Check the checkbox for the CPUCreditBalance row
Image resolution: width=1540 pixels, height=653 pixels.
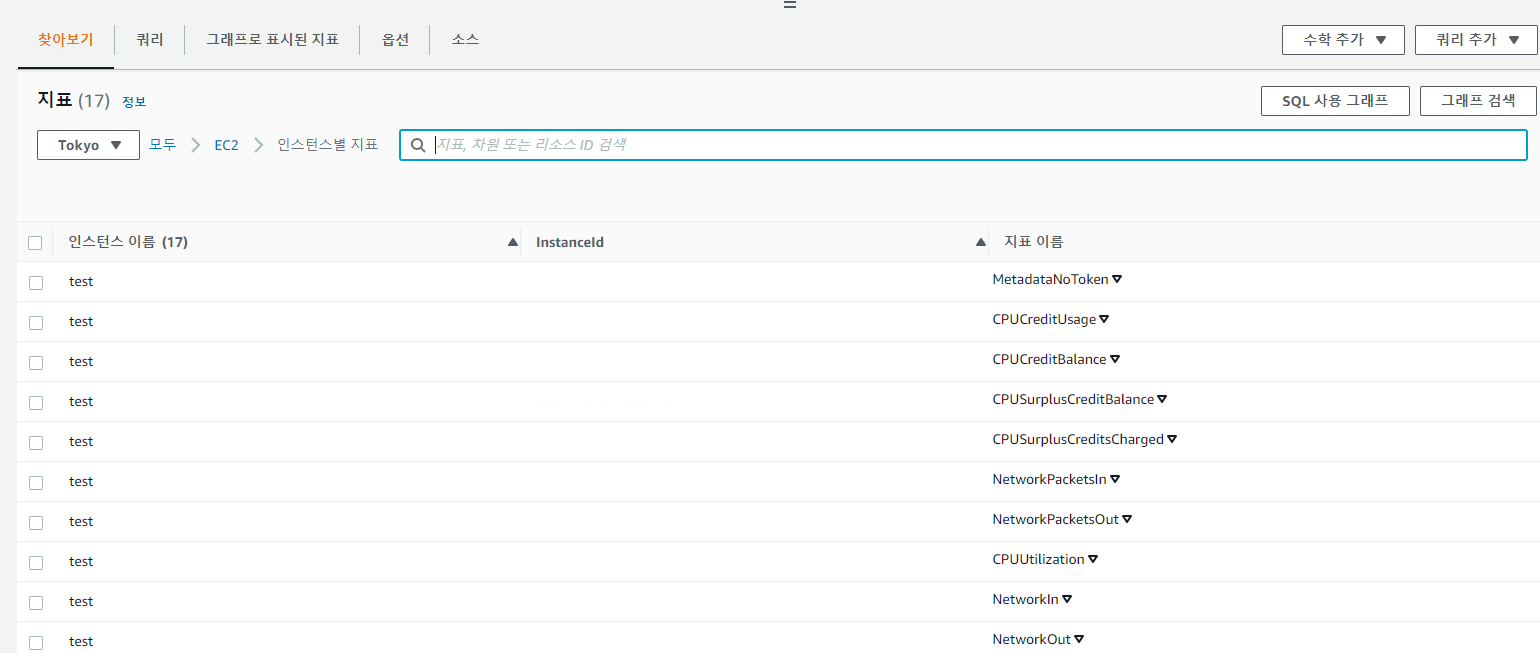[x=36, y=362]
